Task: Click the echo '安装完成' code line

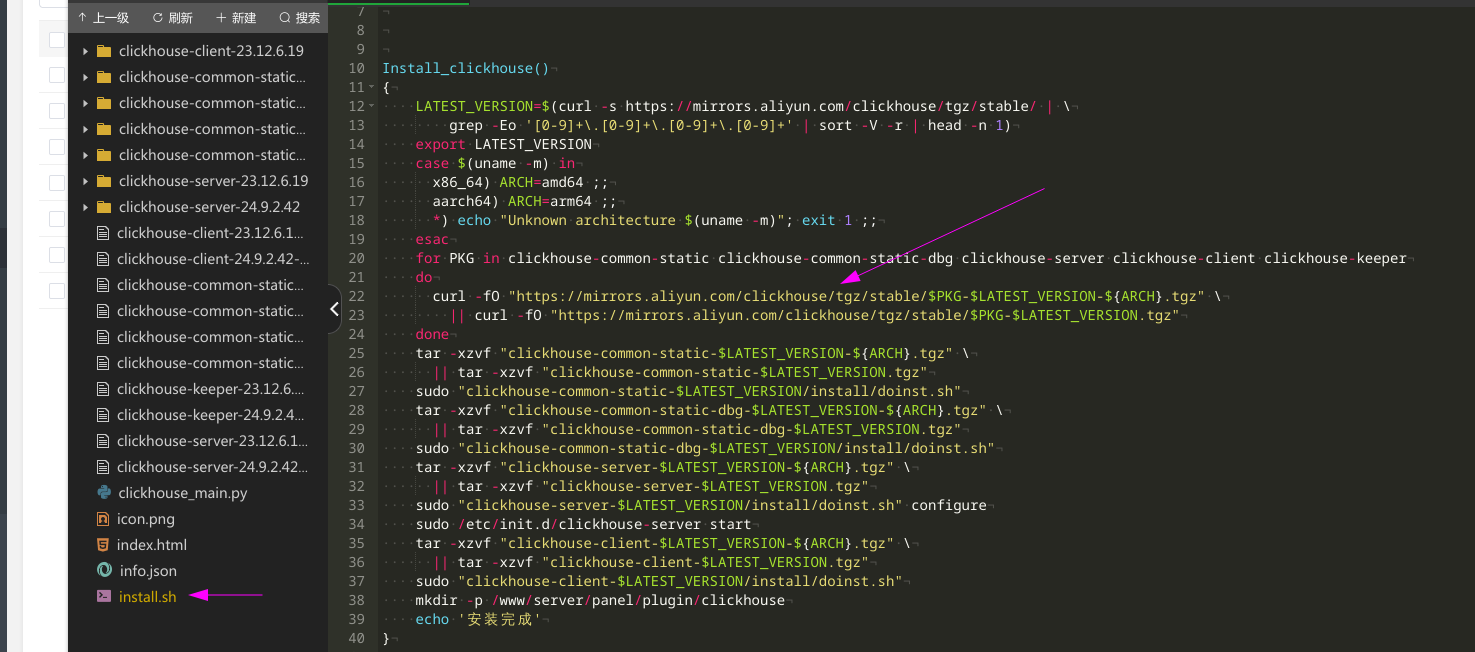Action: [478, 619]
